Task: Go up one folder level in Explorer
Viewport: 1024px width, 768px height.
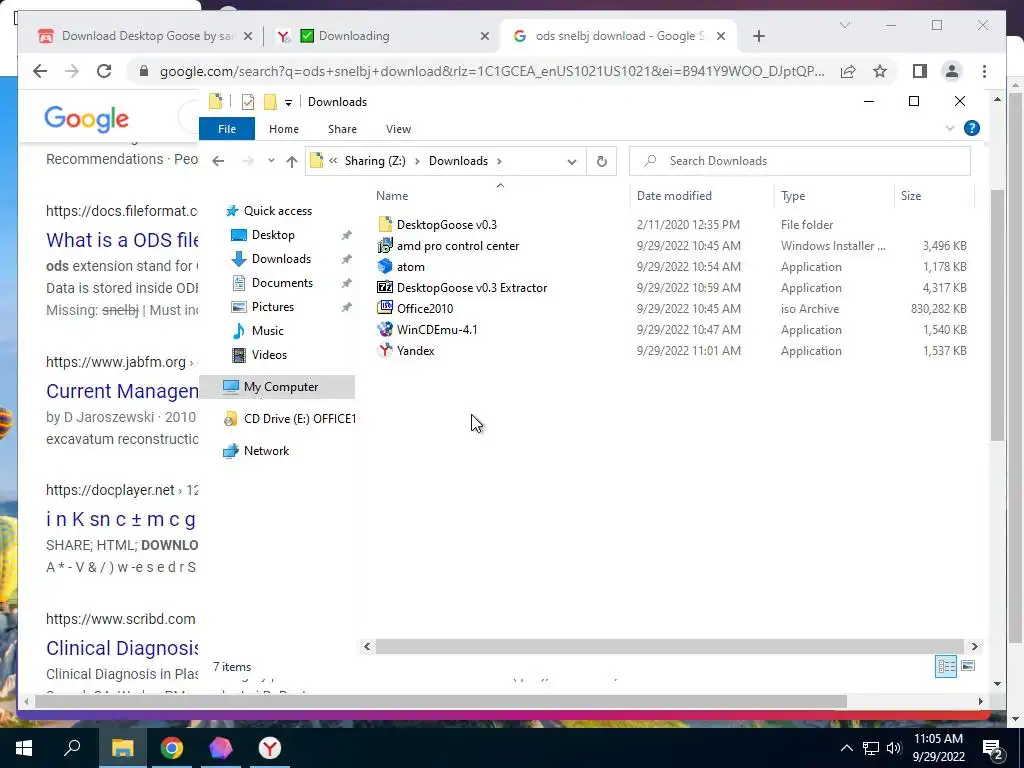Action: pos(291,161)
